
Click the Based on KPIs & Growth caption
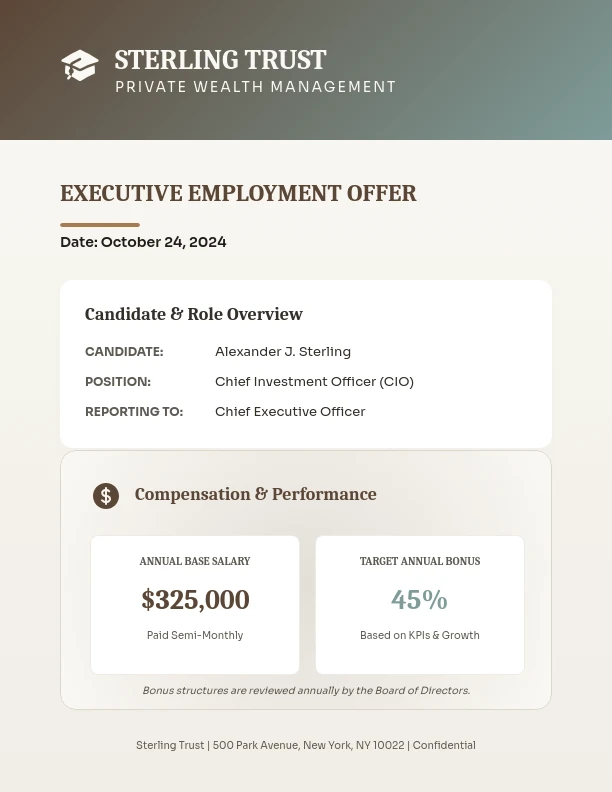coord(420,635)
